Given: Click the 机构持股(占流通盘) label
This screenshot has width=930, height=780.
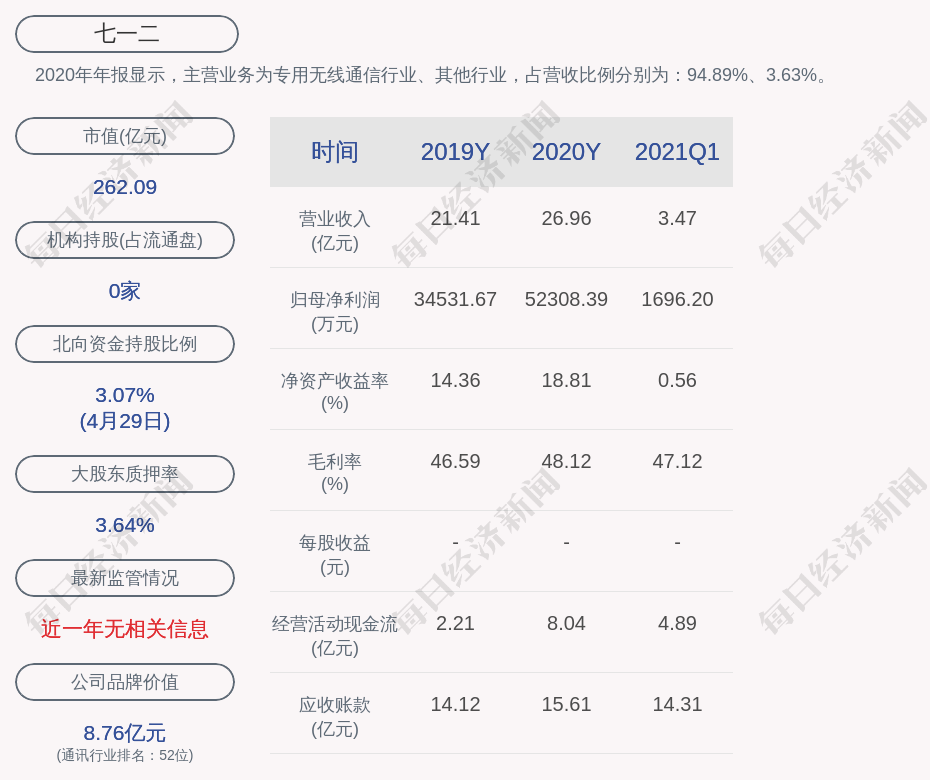Looking at the screenshot, I should point(125,240).
